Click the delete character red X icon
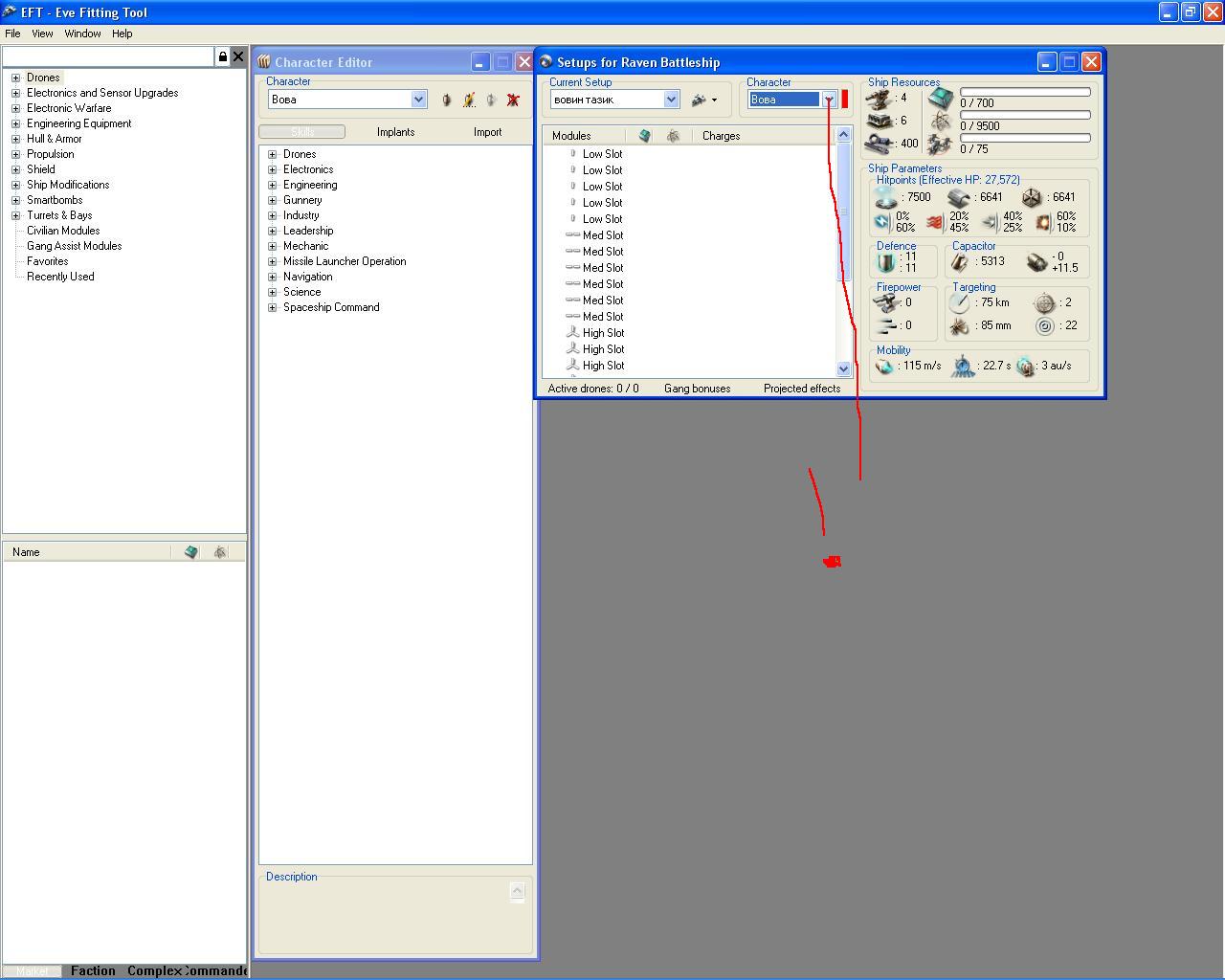 point(513,100)
